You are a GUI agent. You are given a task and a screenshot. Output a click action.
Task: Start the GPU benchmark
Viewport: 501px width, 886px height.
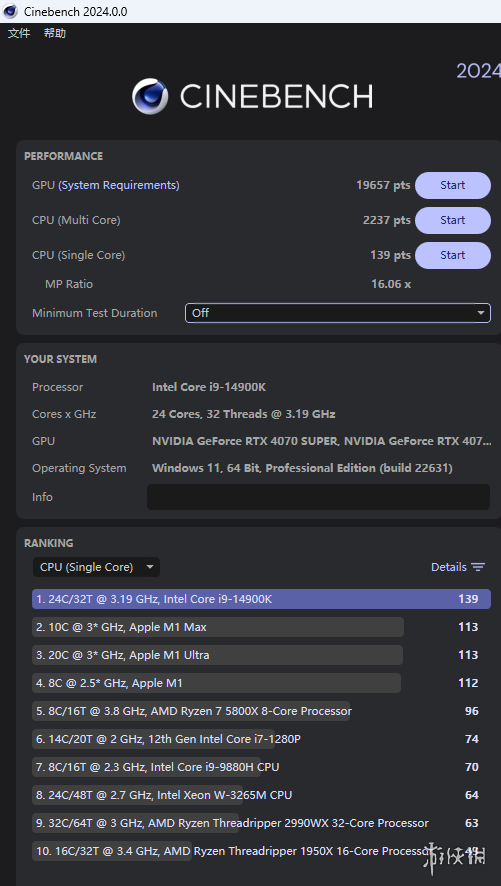click(453, 185)
